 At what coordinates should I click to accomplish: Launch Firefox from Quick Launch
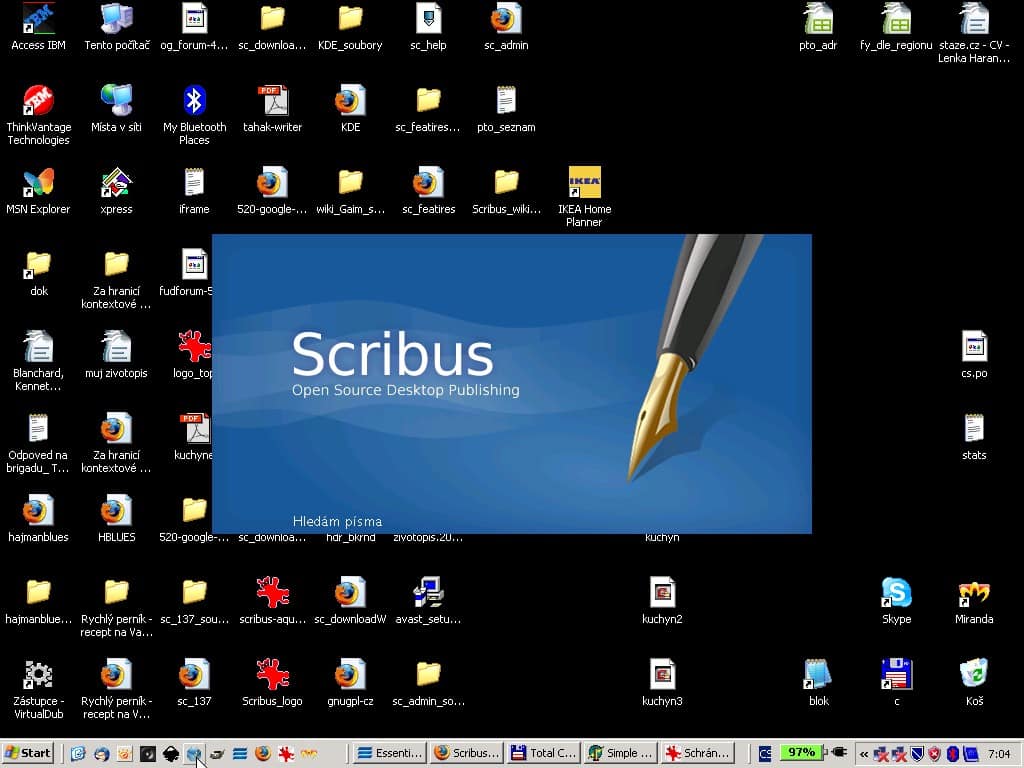click(263, 754)
